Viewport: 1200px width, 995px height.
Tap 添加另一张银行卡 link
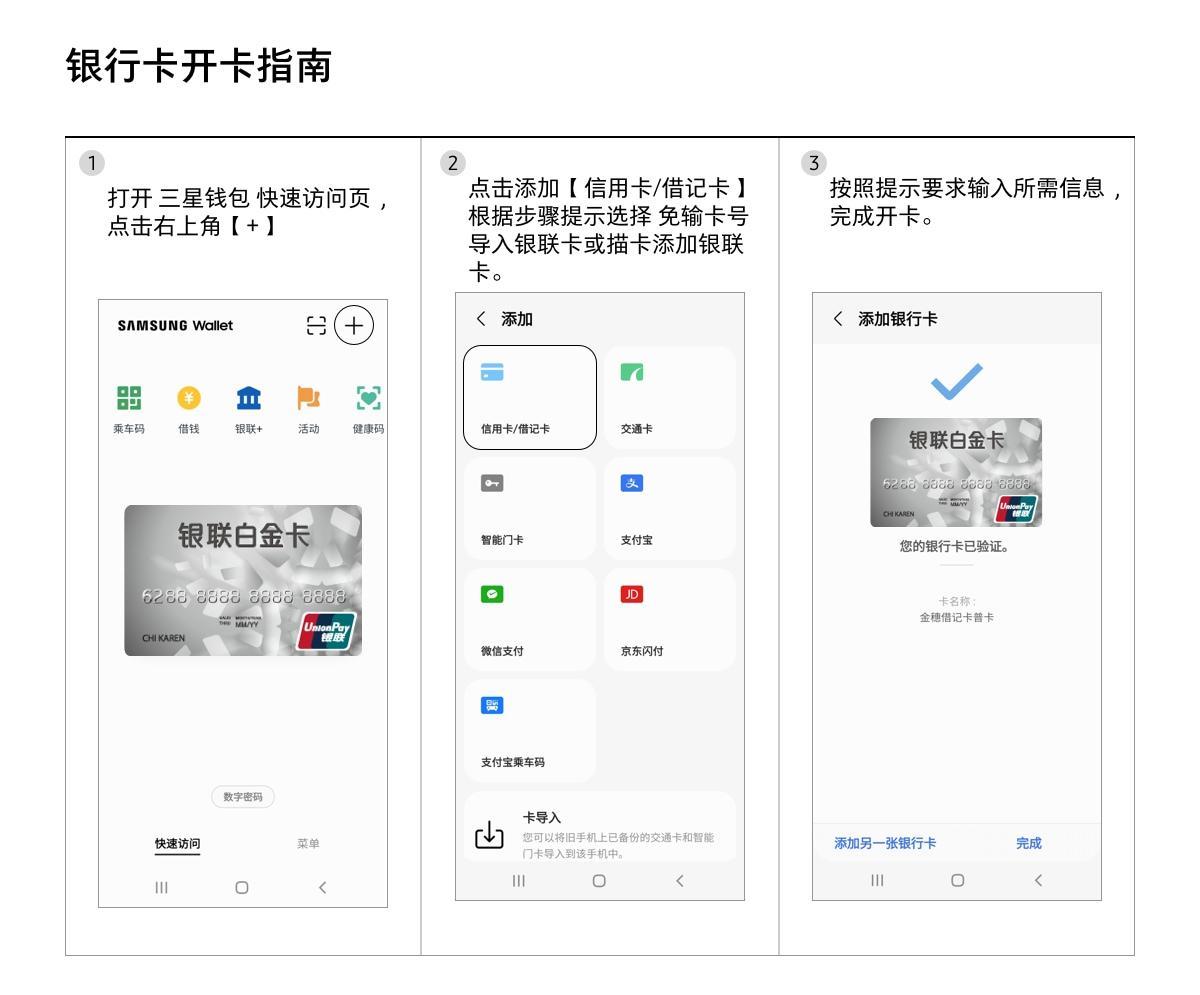point(885,843)
